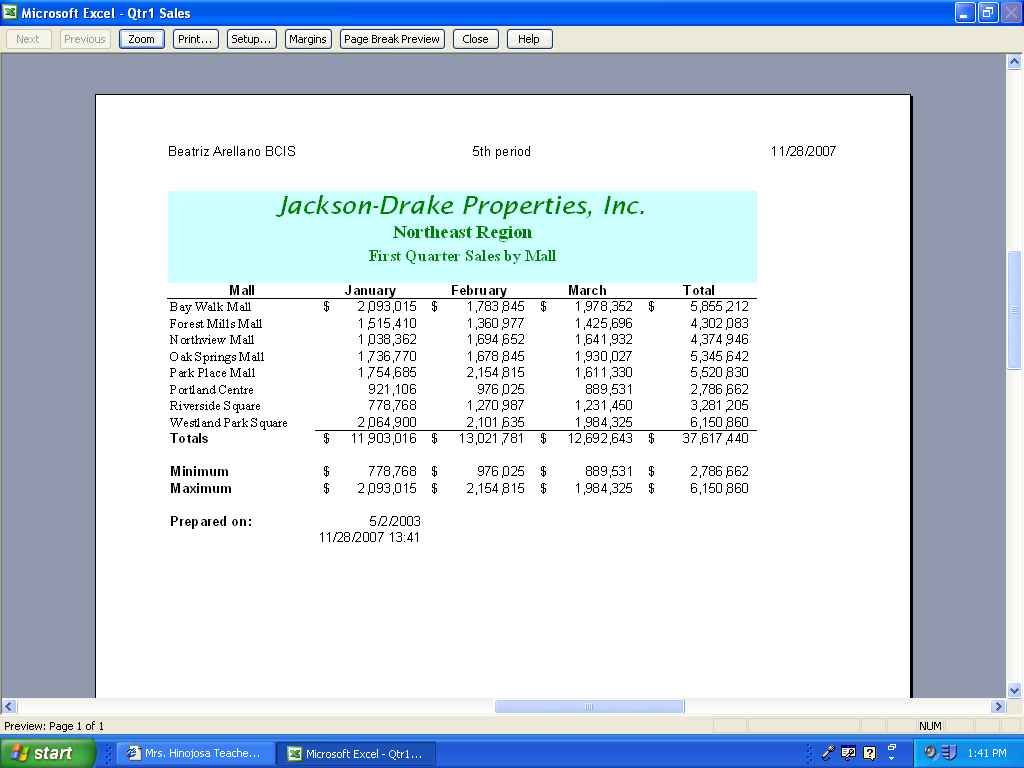Toggle the Zoom button in preview toolbar
The width and height of the screenshot is (1024, 768).
(x=142, y=39)
